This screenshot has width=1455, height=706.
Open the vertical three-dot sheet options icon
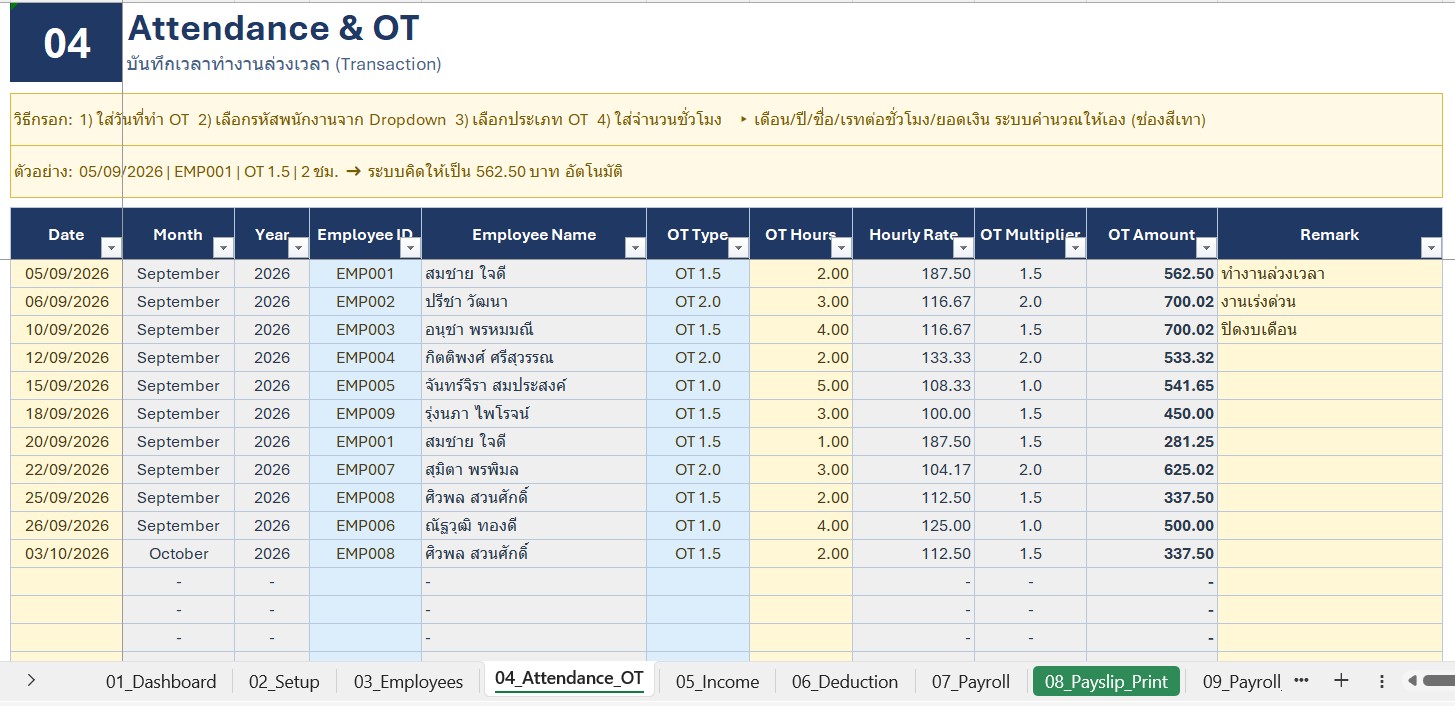[x=1382, y=681]
